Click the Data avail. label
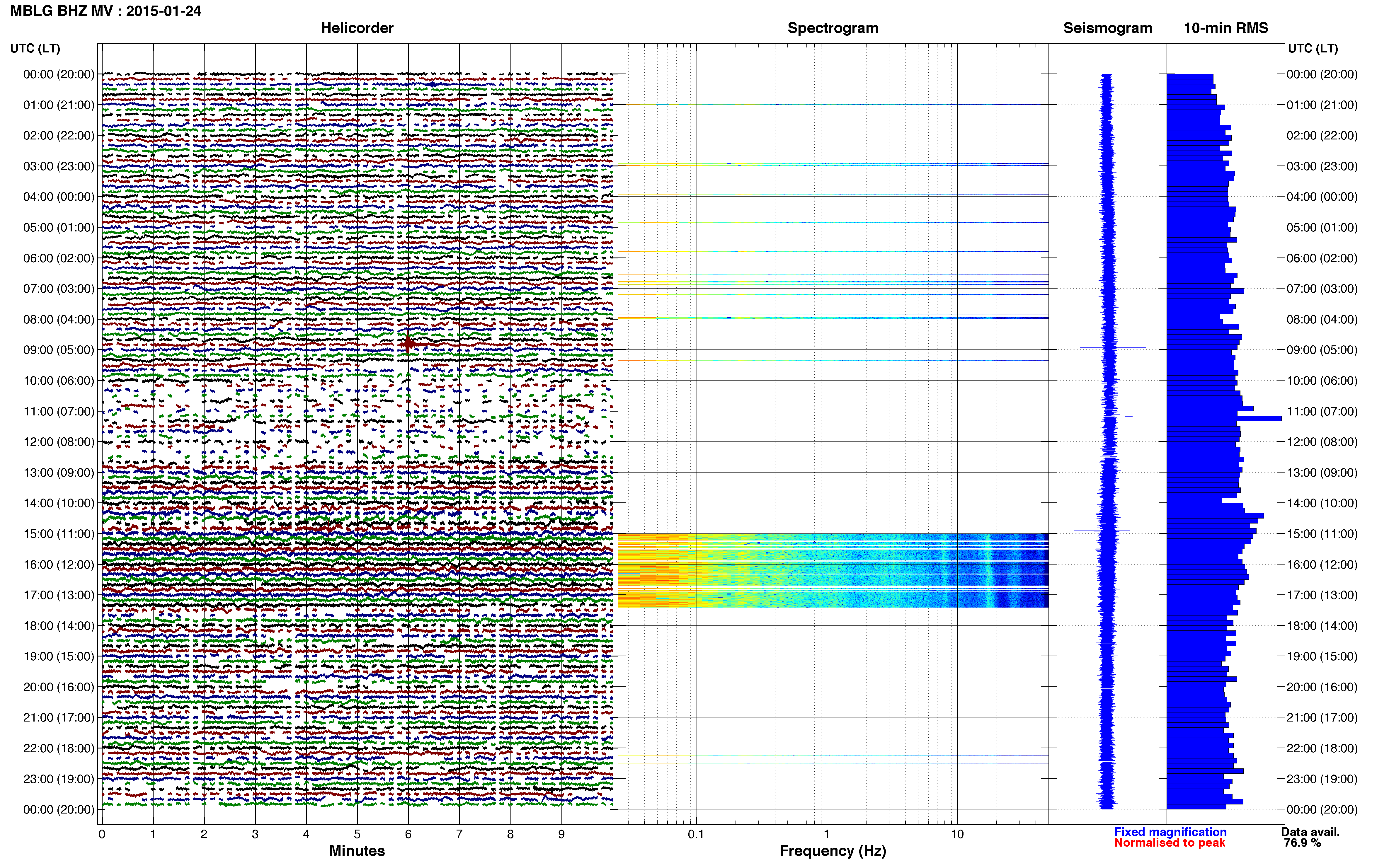 tap(1310, 832)
